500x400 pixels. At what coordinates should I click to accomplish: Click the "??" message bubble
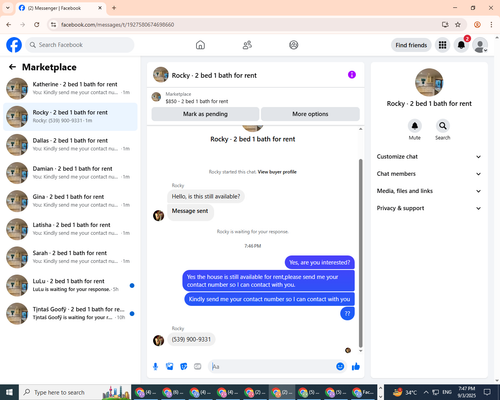tap(347, 313)
